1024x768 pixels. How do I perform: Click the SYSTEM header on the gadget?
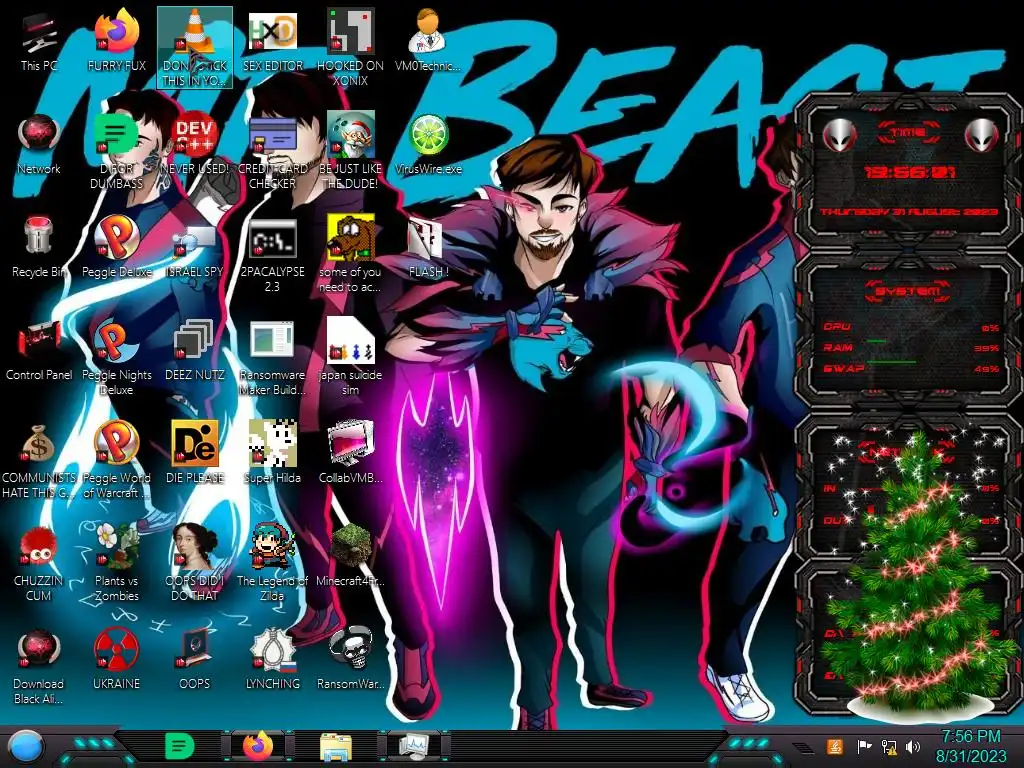[908, 291]
